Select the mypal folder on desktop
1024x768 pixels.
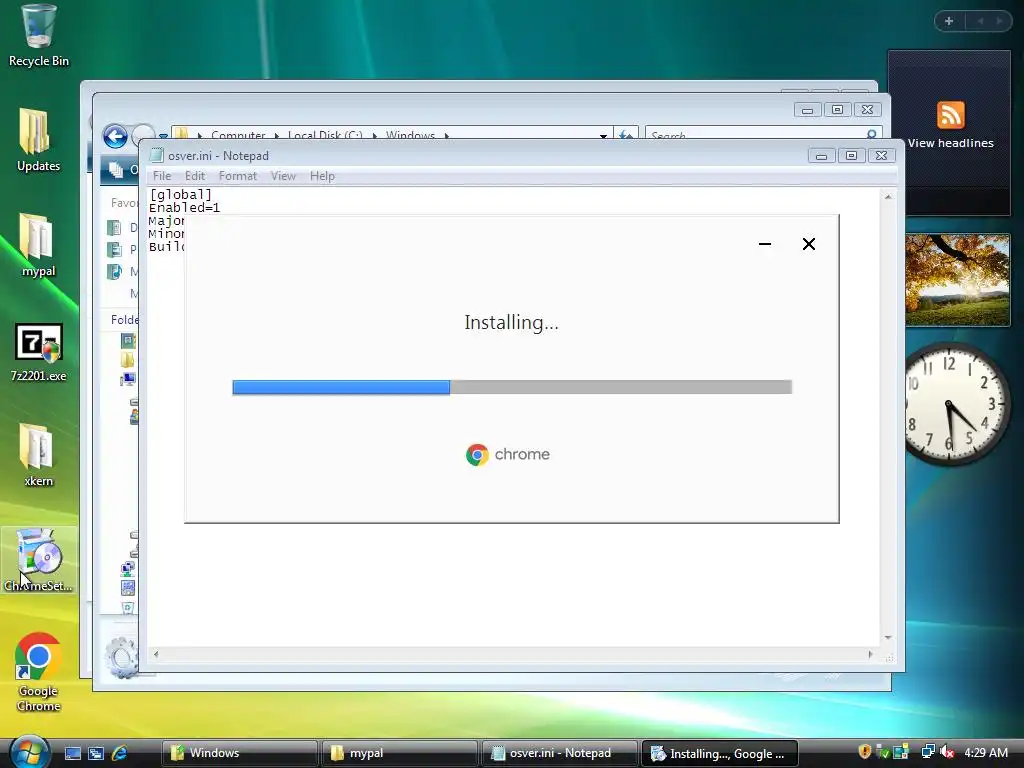coord(38,245)
